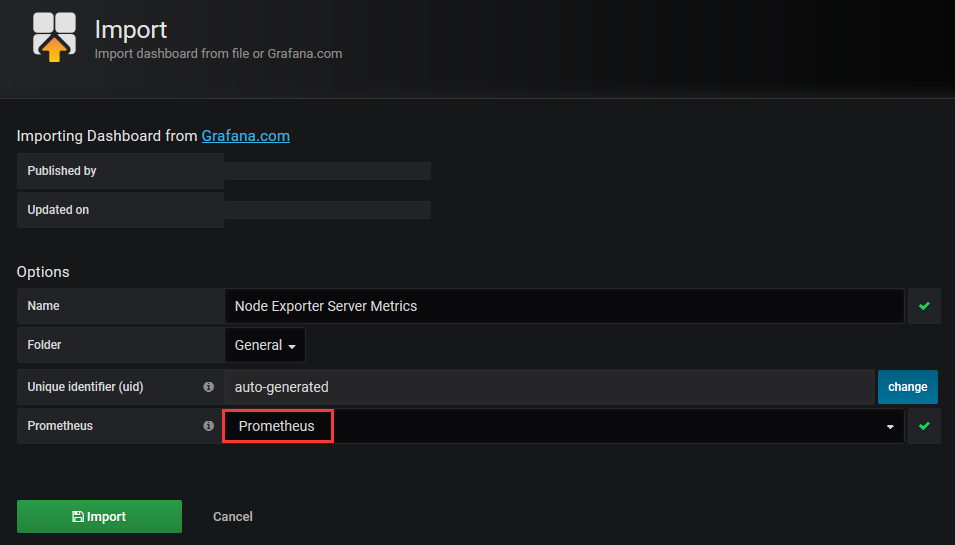The width and height of the screenshot is (955, 545).
Task: Click the 'Prometheus' row label on the left
Action: tap(60, 426)
